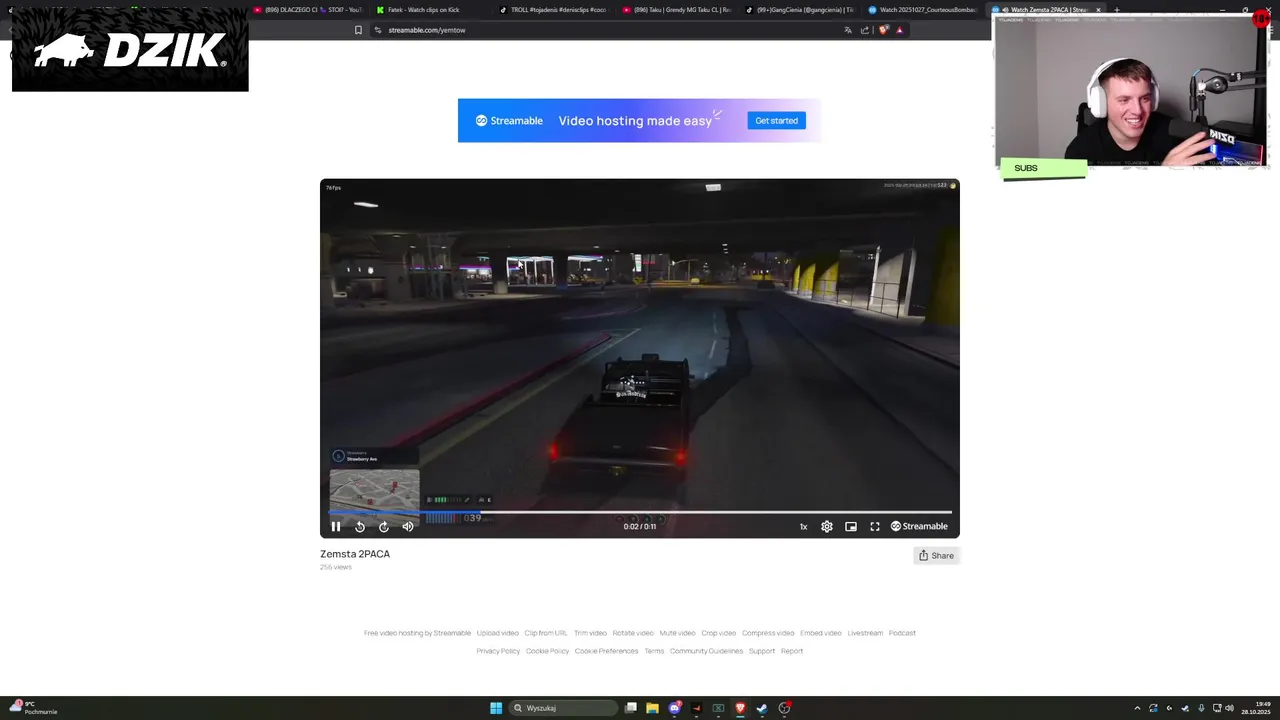The height and width of the screenshot is (720, 1280).
Task: Switch to the DLACZEGO YouTube tab
Action: pyautogui.click(x=307, y=10)
